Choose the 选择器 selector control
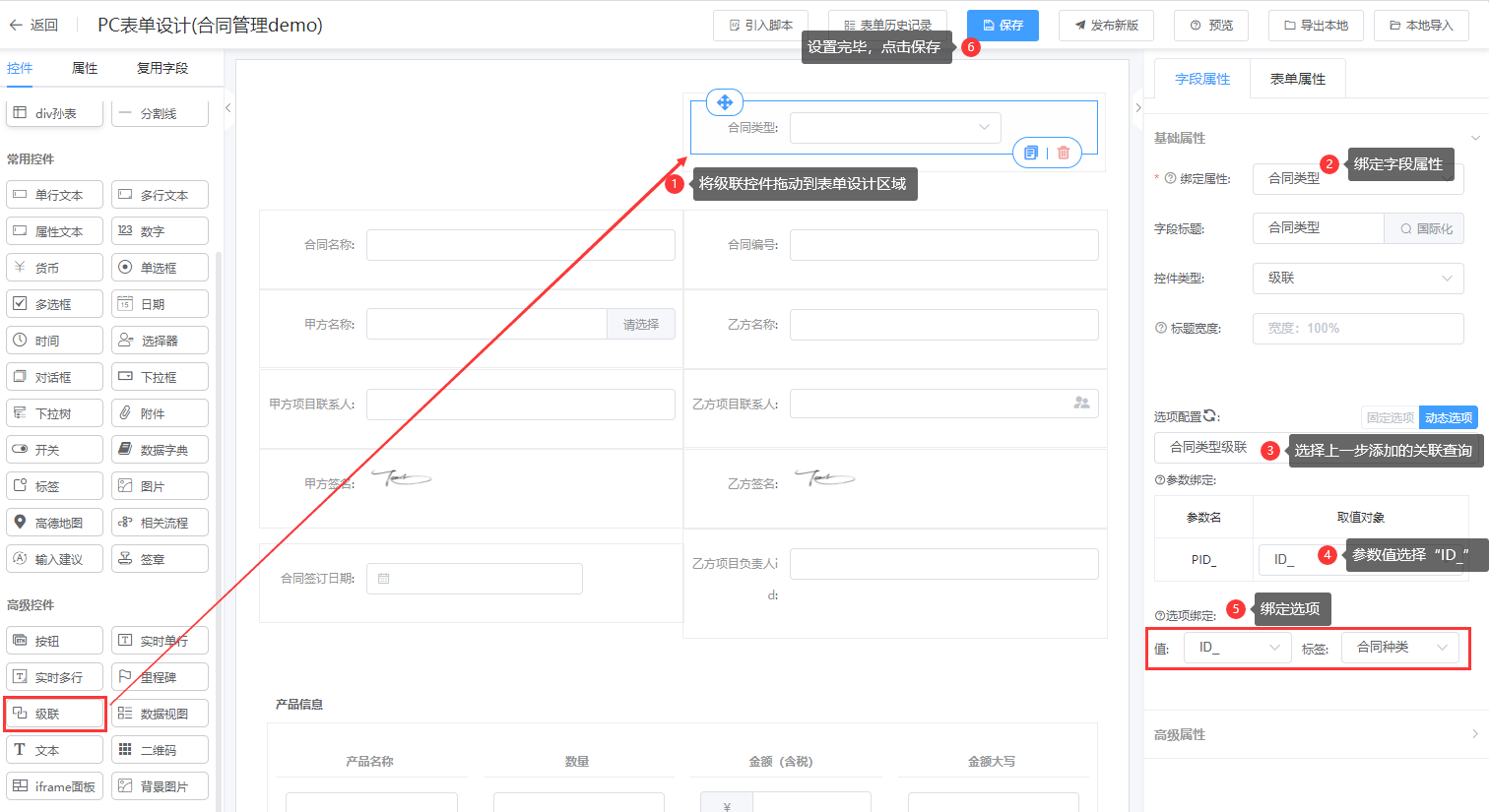The width and height of the screenshot is (1489, 812). pyautogui.click(x=160, y=341)
